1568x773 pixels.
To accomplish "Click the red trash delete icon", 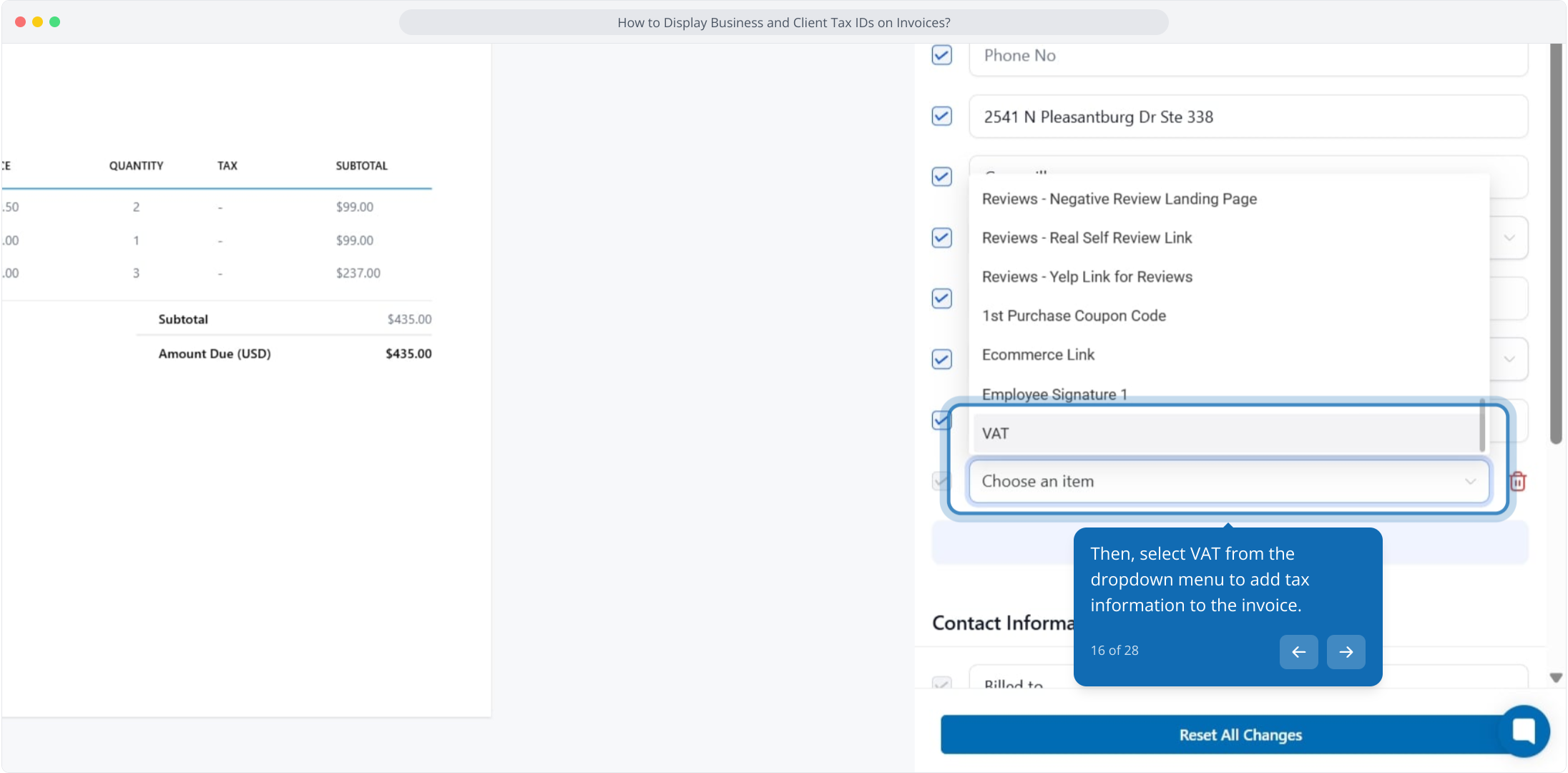I will click(x=1517, y=482).
